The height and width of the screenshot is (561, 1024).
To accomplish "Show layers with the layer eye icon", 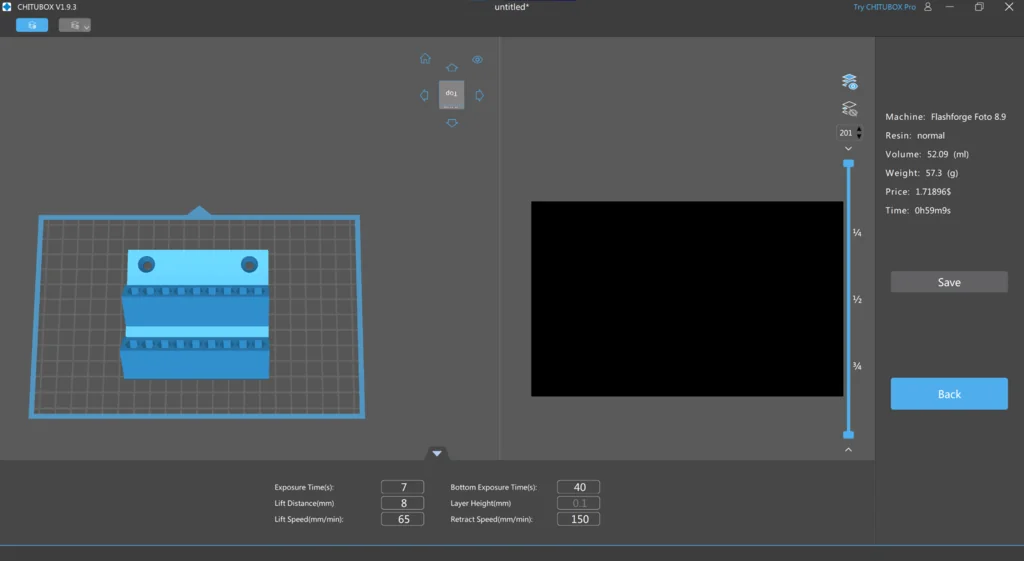I will (849, 82).
